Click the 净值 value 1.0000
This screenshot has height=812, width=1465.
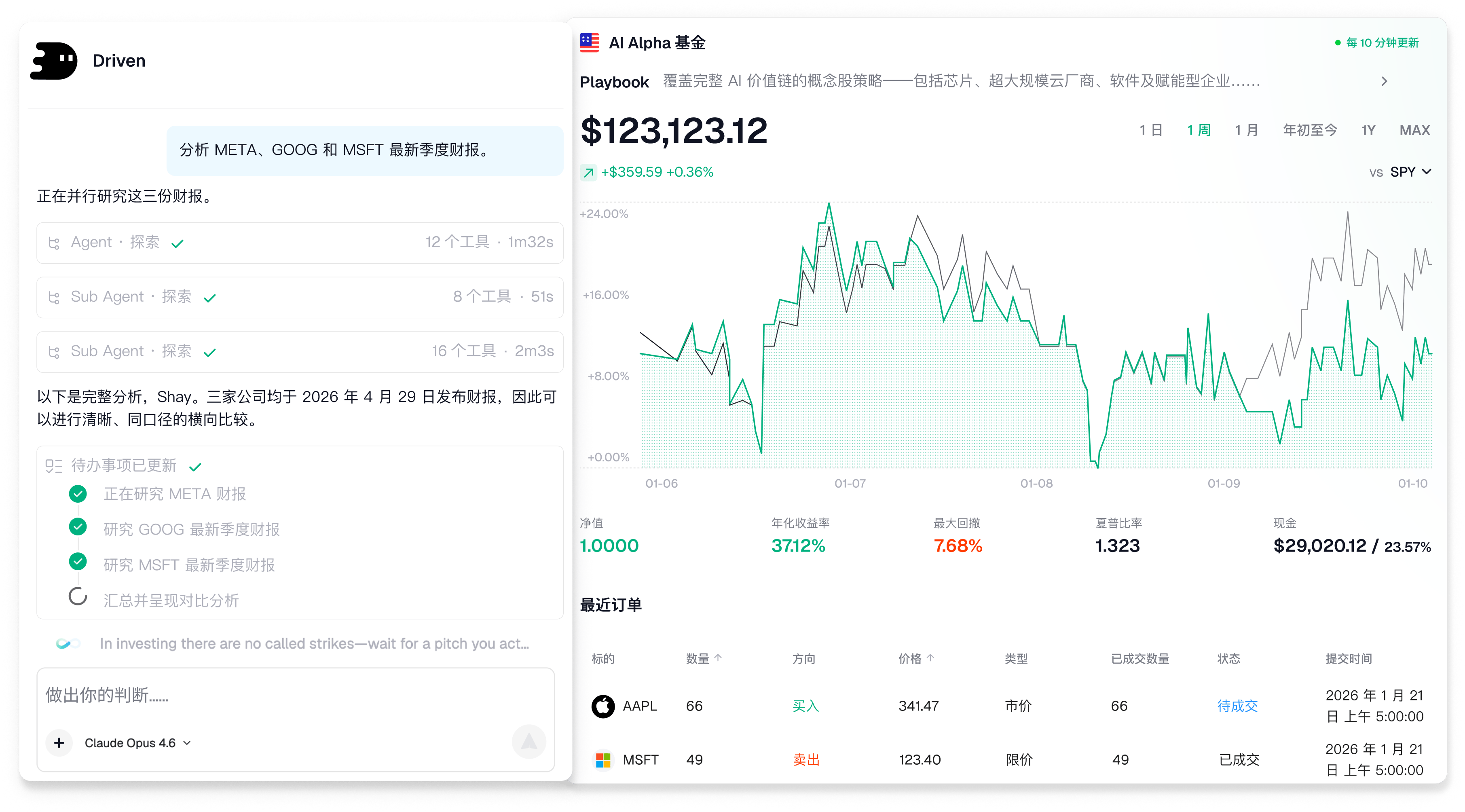[x=609, y=546]
